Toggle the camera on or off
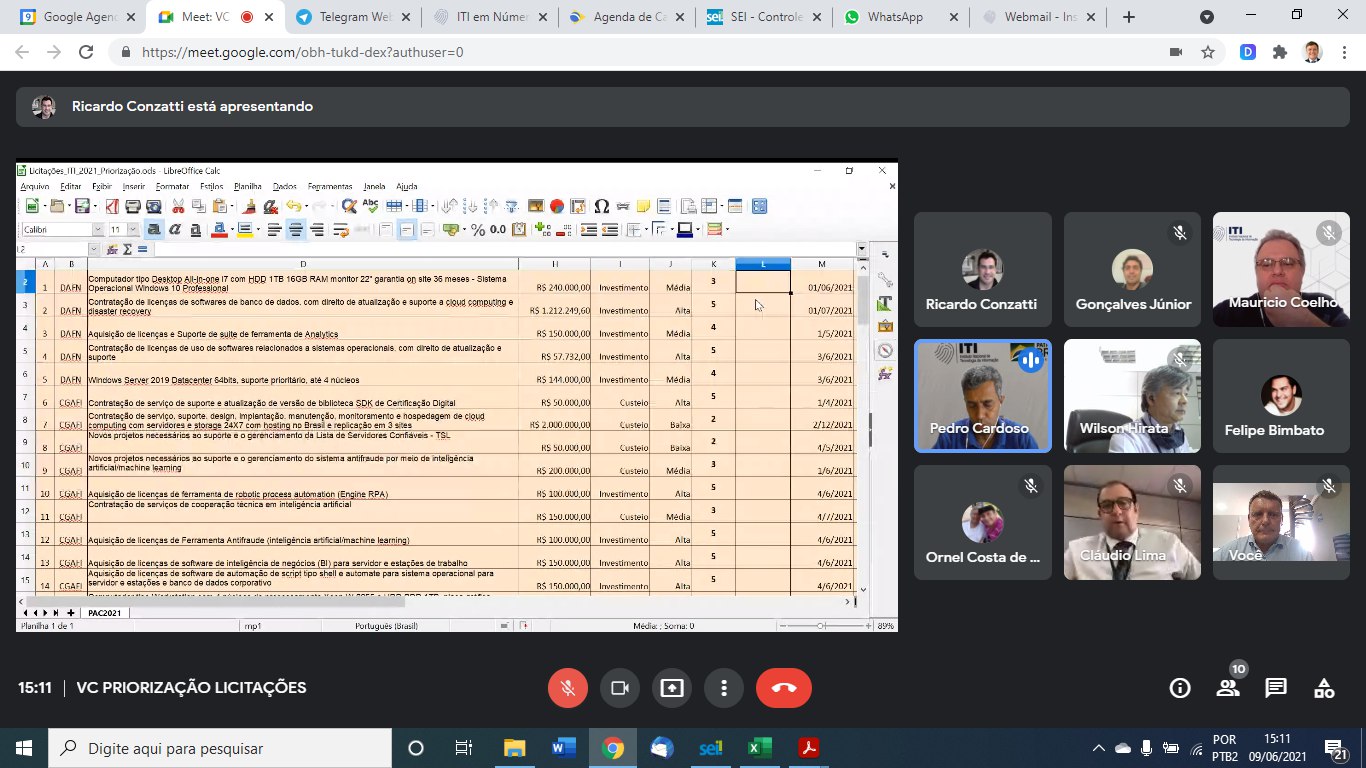1366x768 pixels. (x=619, y=688)
